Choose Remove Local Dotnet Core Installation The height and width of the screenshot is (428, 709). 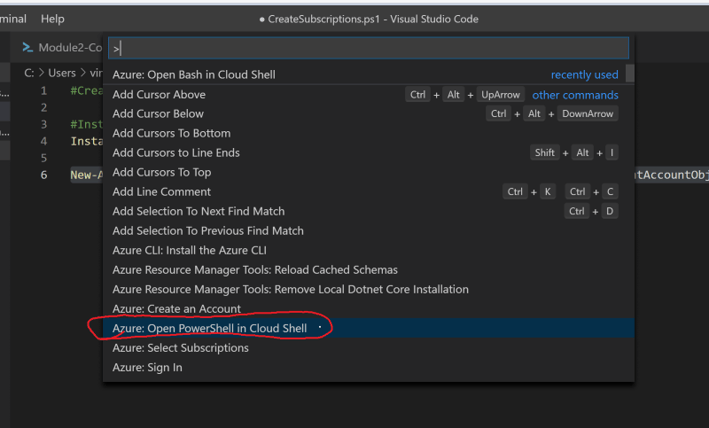coord(290,289)
